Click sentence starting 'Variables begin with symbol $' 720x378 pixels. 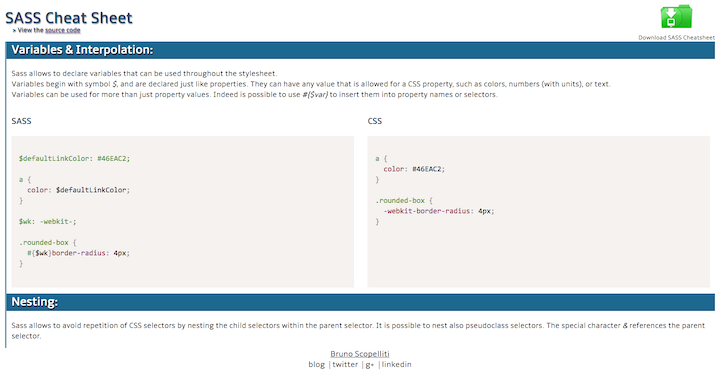click(311, 84)
